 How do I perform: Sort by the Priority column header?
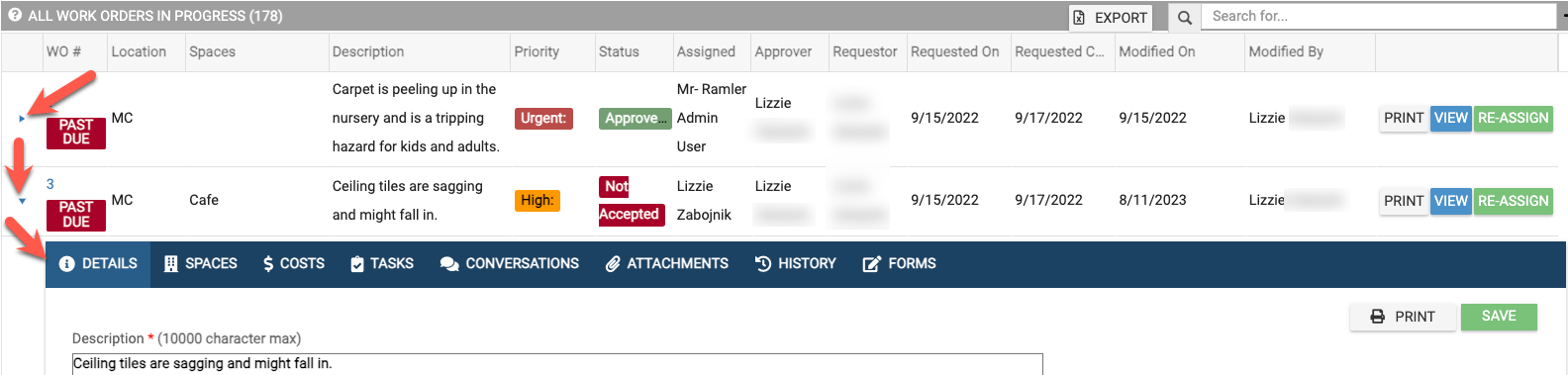coord(537,51)
